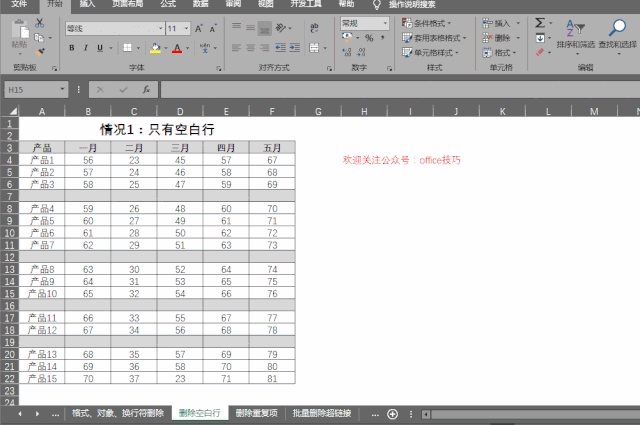This screenshot has height=425, width=640.
Task: Click the Merge and Center icon
Action: tap(314, 48)
